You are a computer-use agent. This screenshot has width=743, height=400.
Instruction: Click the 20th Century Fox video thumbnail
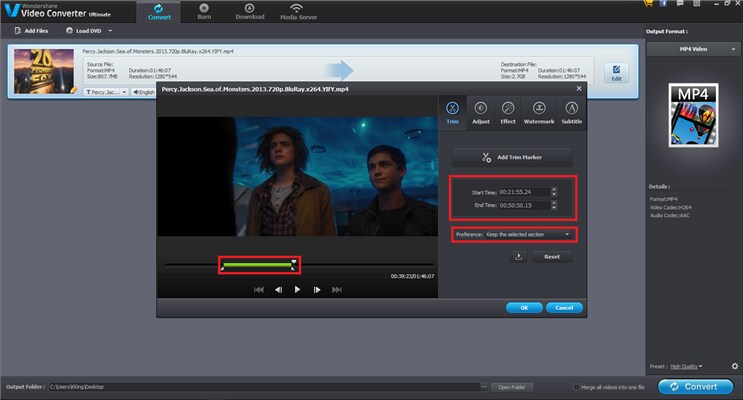coord(44,71)
